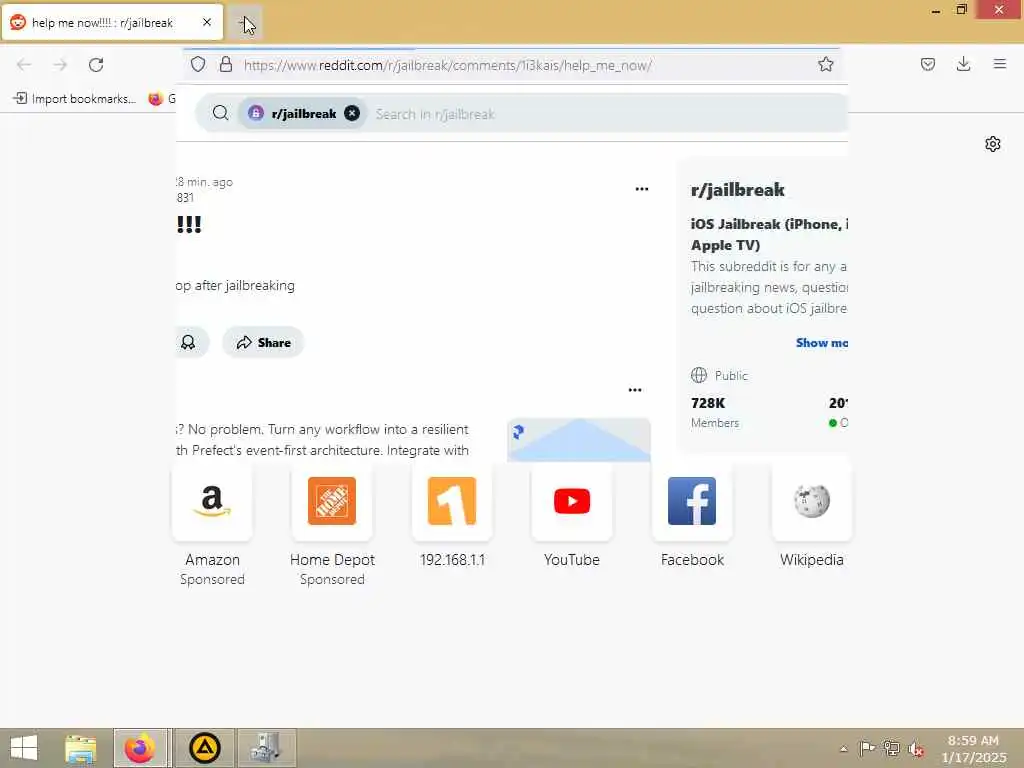Open the computer utility taskbar icon

tap(266, 748)
